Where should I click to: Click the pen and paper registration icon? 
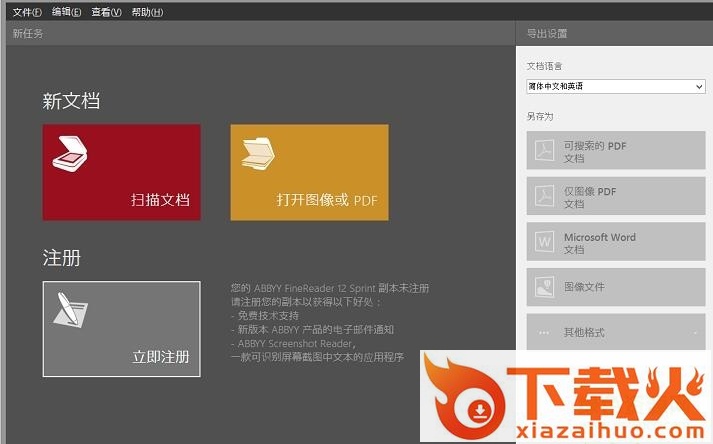(x=70, y=310)
